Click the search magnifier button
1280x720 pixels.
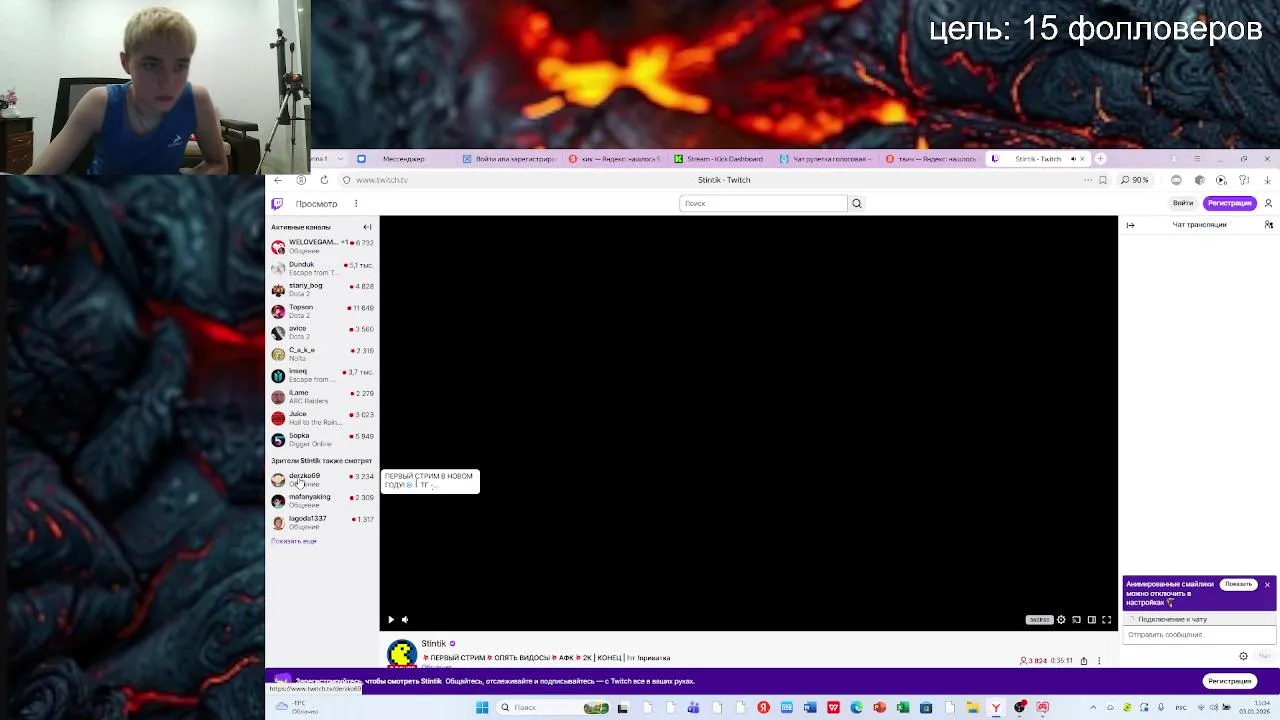[856, 203]
